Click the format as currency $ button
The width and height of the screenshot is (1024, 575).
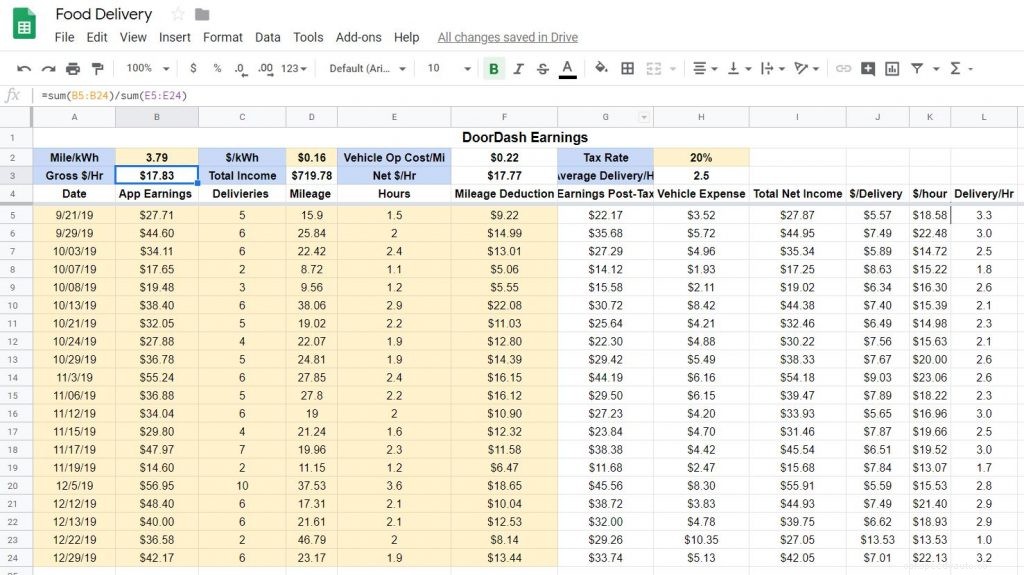click(x=192, y=68)
